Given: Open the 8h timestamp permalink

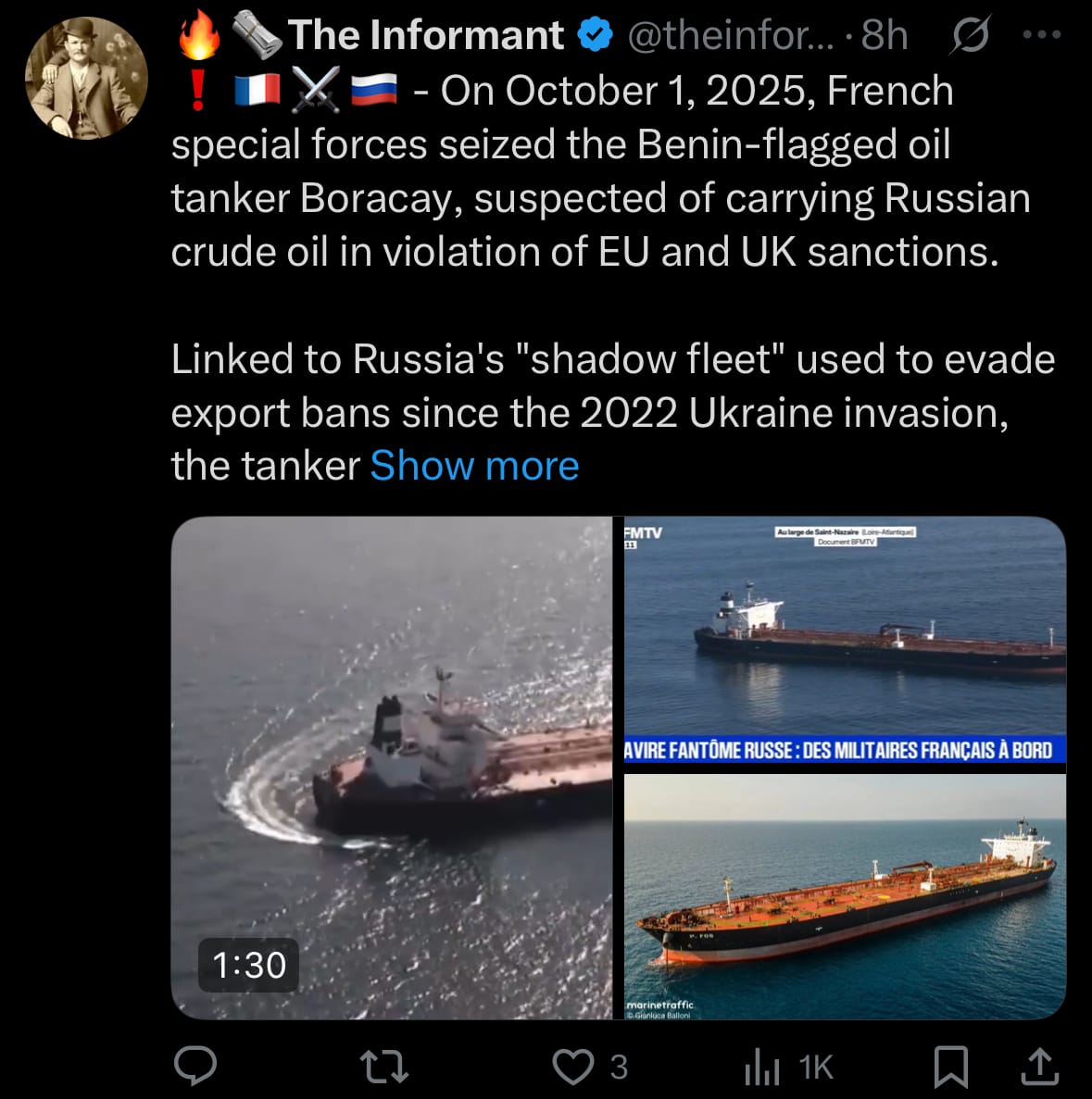Looking at the screenshot, I should click(x=885, y=36).
